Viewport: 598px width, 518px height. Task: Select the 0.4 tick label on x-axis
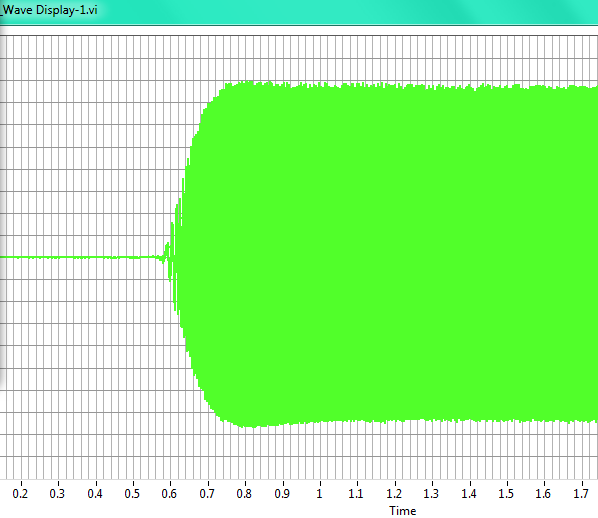95,494
